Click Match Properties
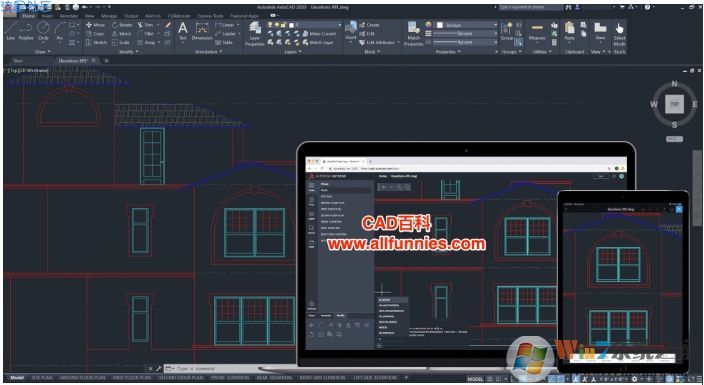 [x=414, y=34]
